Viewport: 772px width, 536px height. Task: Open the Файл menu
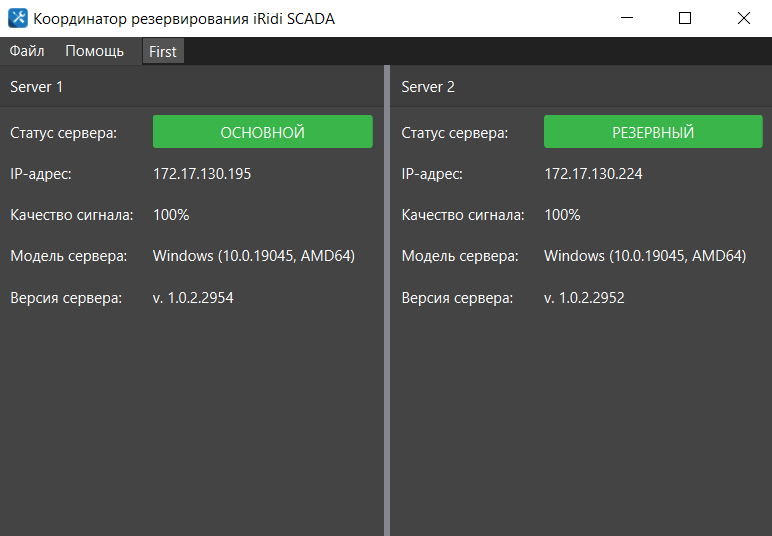tap(27, 51)
